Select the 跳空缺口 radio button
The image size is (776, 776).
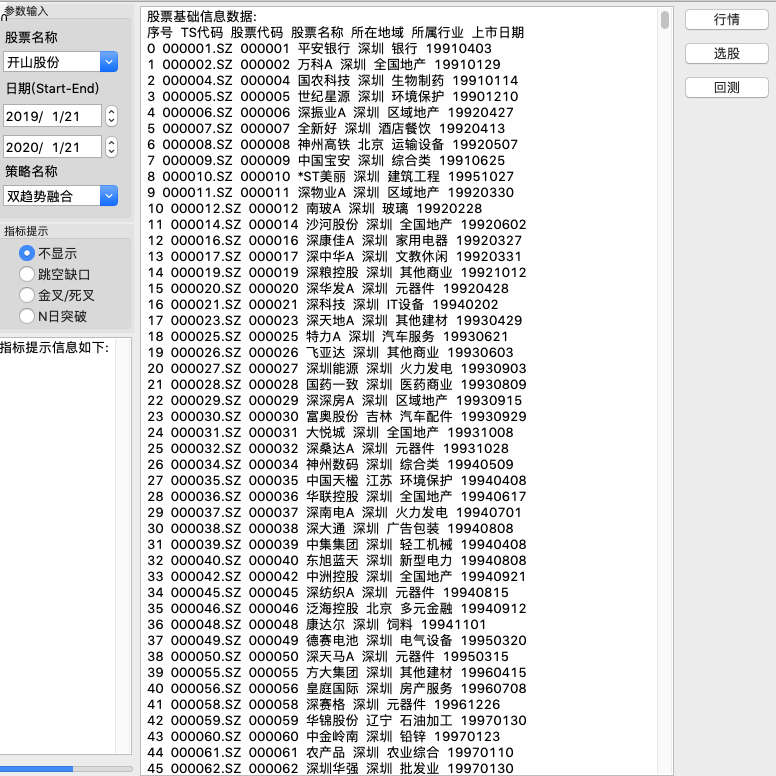pos(27,274)
